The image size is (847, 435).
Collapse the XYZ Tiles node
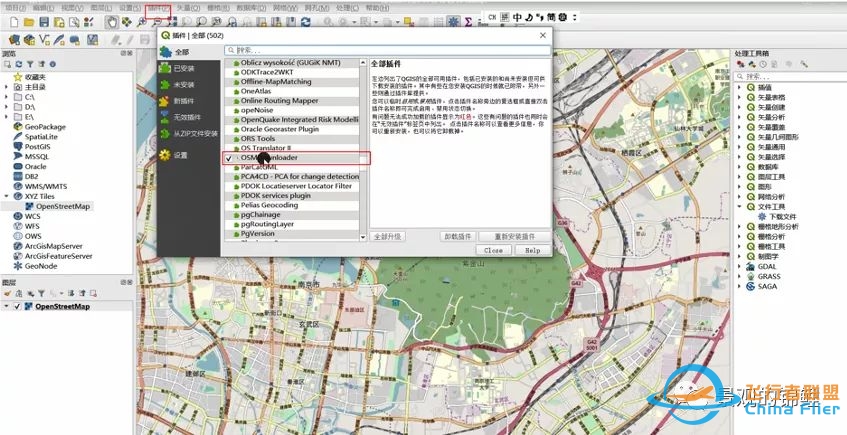click(x=6, y=196)
